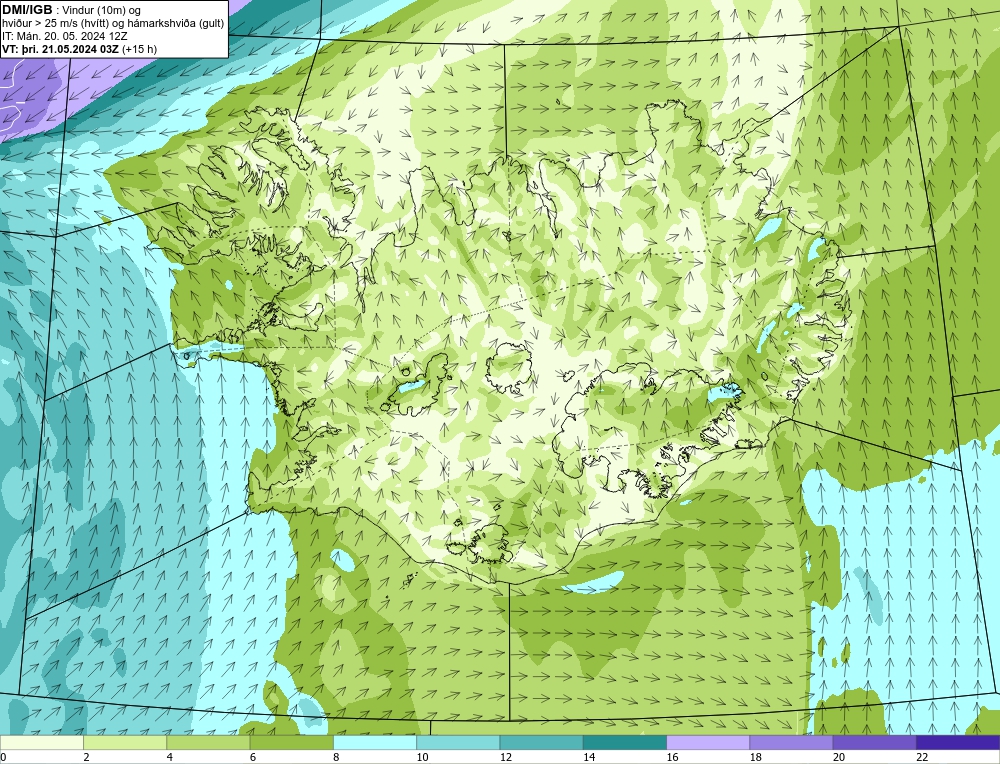Click the legend scale label "20"
This screenshot has width=1000, height=764.
pos(839,757)
